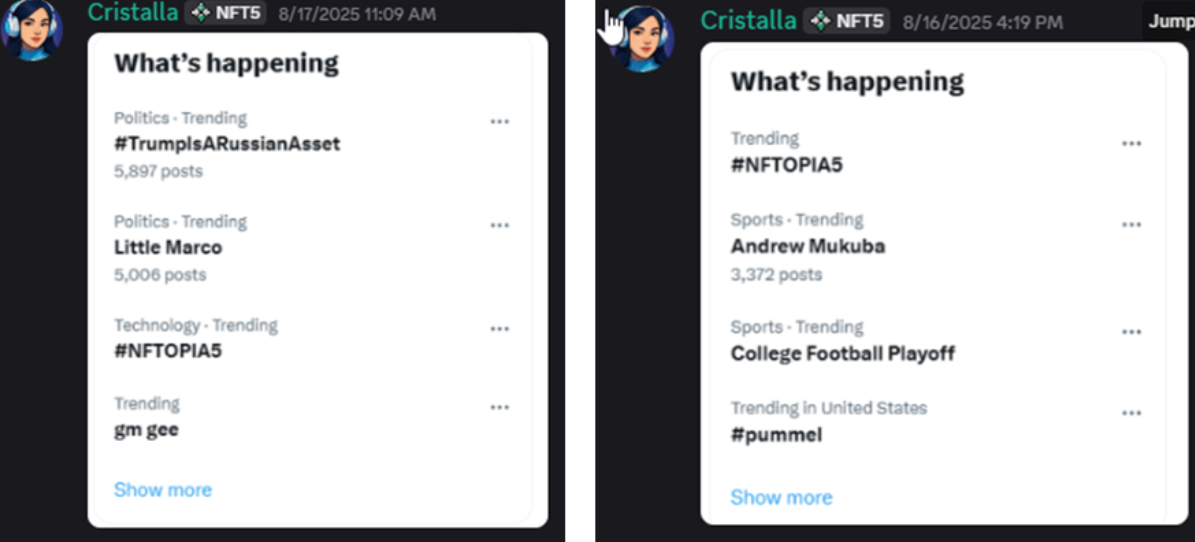Open the #TrumpIsARussianAsset trending topic
This screenshot has height=542, width=1195.
tap(227, 144)
